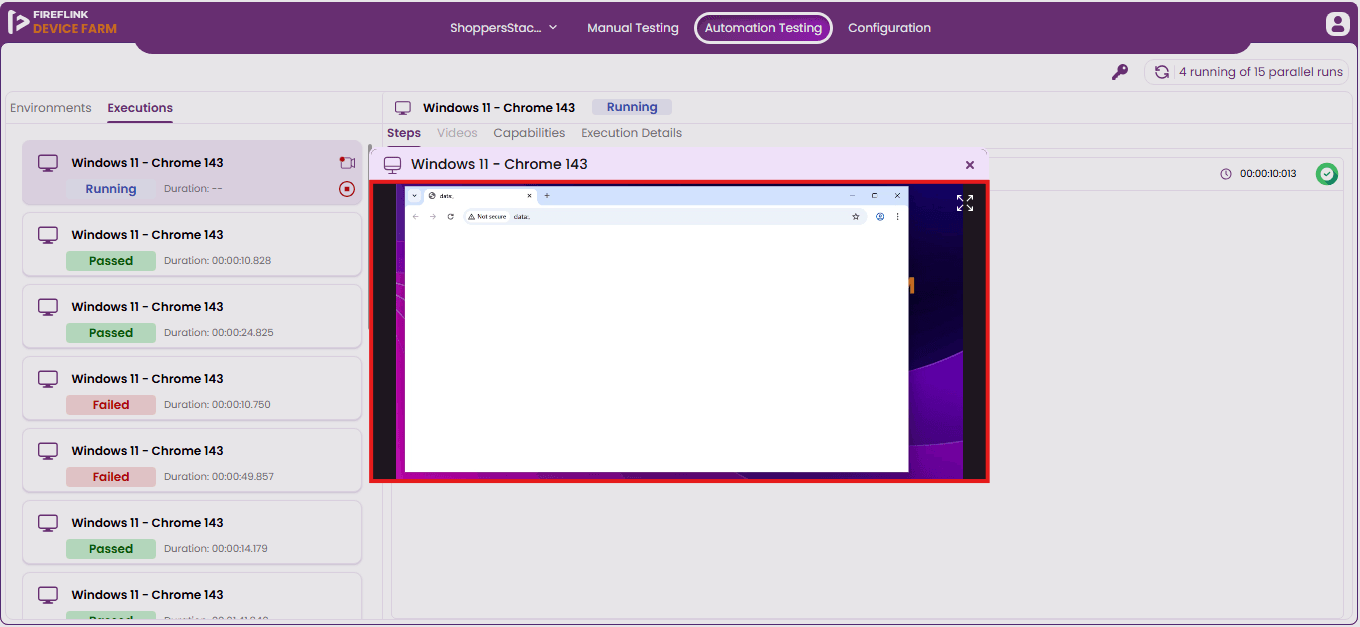The height and width of the screenshot is (627, 1360).
Task: Click the Not secure site info chip
Action: (487, 216)
